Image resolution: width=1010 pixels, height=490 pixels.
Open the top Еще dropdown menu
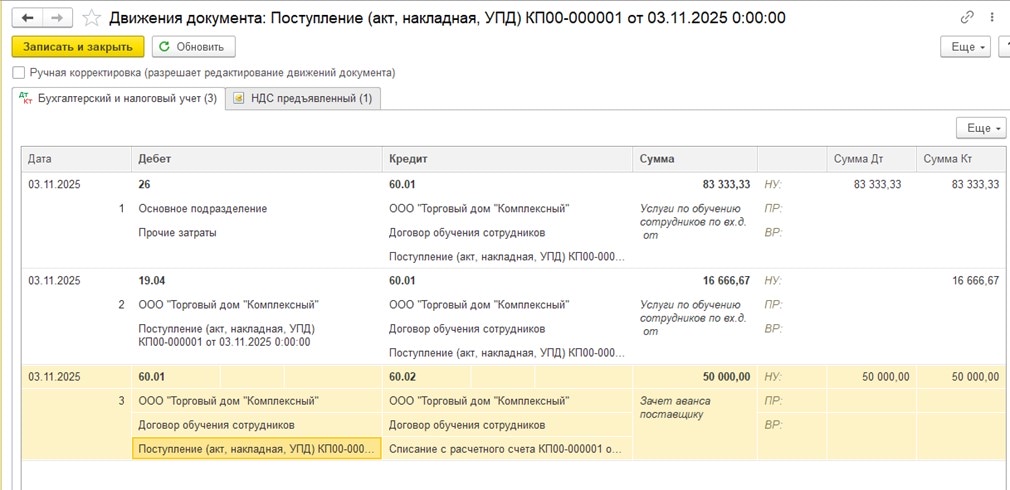pos(965,47)
